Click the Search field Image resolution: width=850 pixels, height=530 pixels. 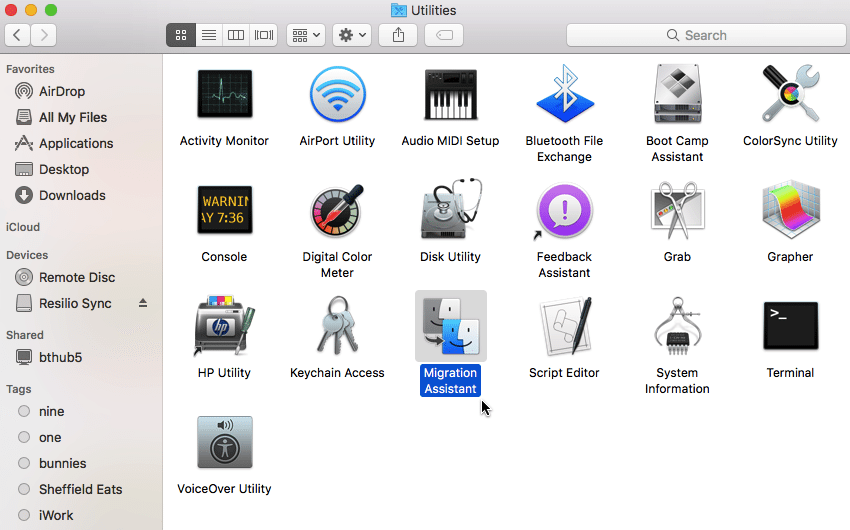pos(706,35)
